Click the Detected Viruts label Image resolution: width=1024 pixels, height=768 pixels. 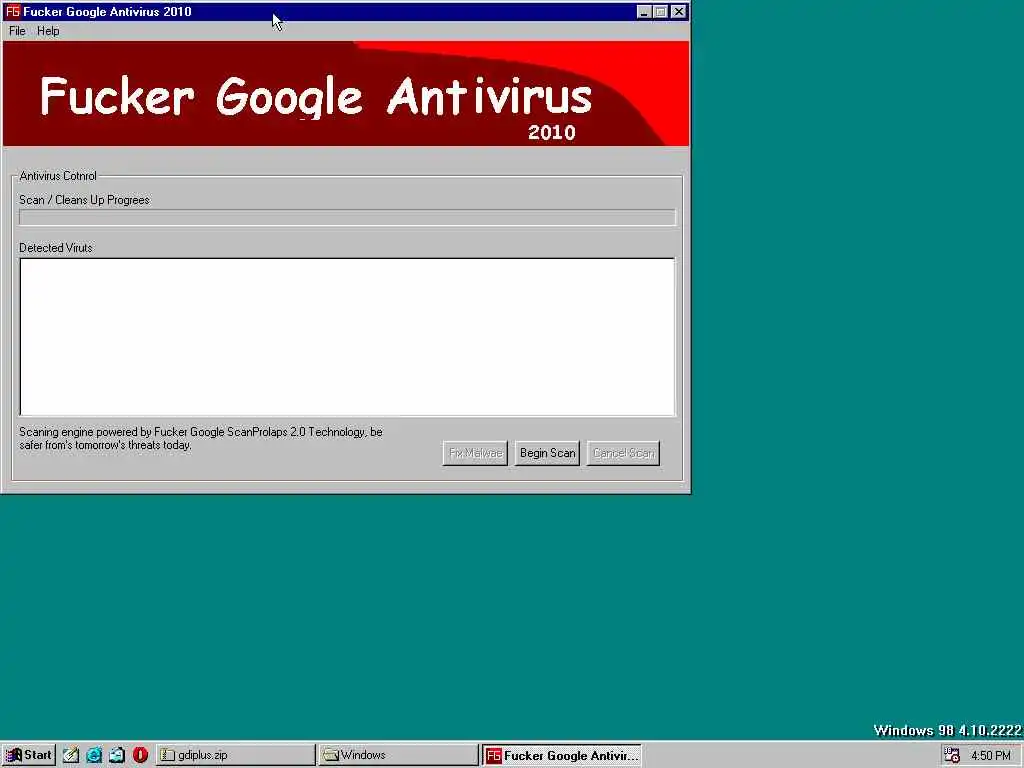[x=56, y=248]
